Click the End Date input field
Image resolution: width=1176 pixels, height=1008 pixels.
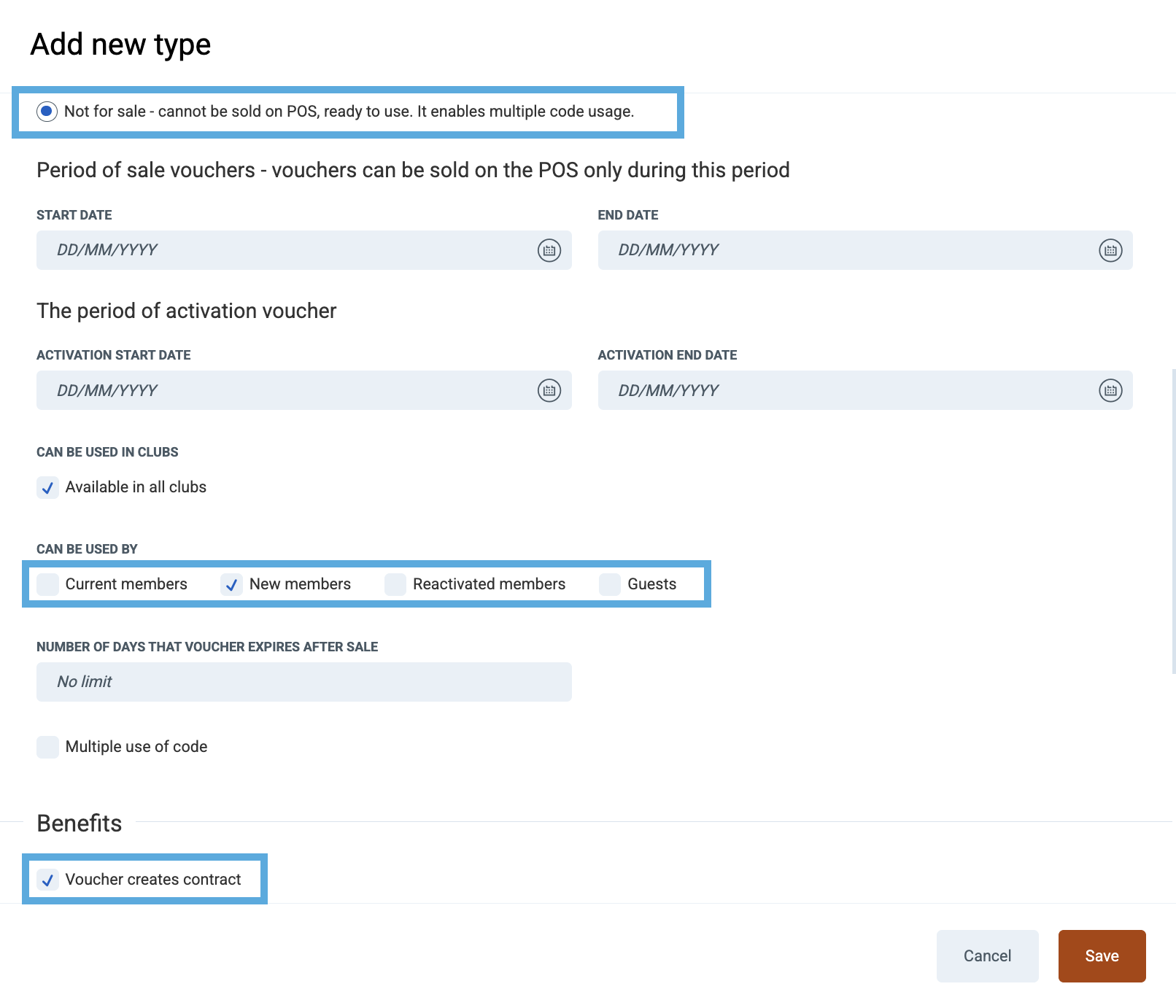click(x=846, y=250)
